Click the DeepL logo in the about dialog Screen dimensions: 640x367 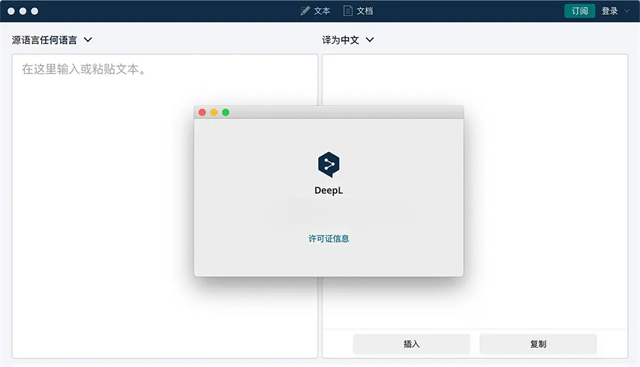329,165
